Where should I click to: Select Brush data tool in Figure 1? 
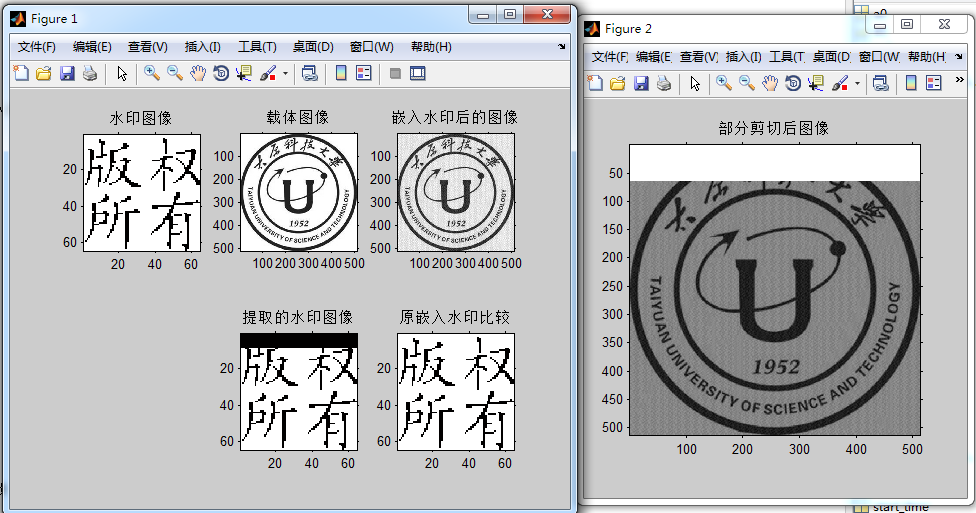[x=268, y=73]
